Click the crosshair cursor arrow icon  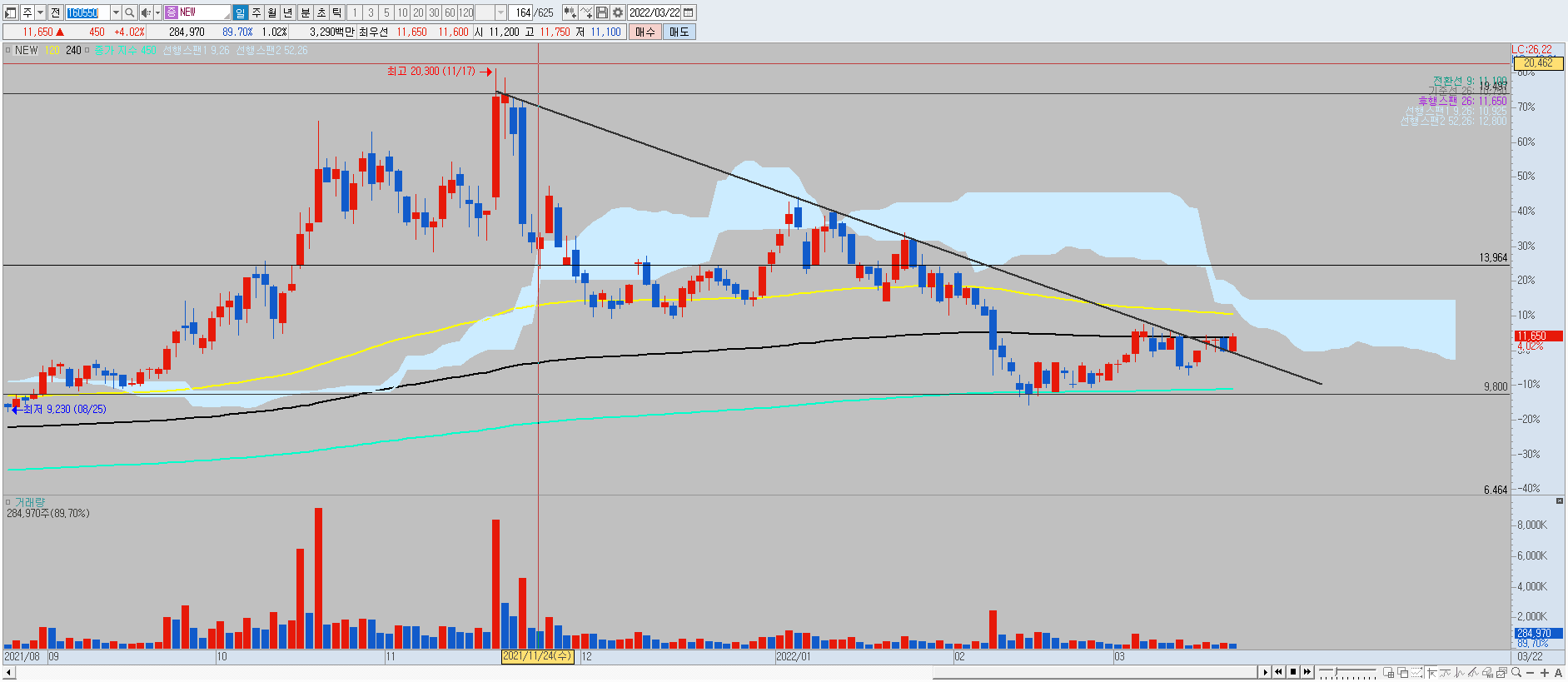coord(1431,673)
